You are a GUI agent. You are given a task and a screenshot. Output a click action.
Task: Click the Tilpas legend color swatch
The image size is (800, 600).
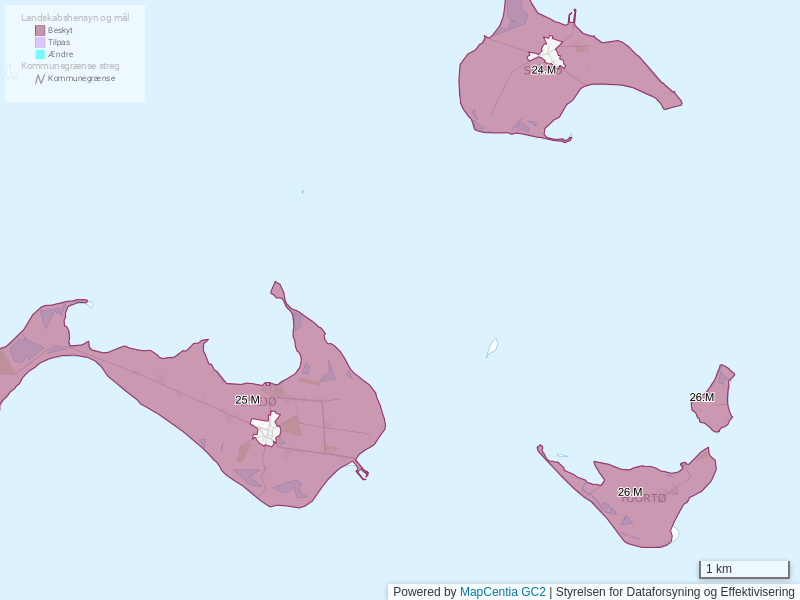click(40, 43)
